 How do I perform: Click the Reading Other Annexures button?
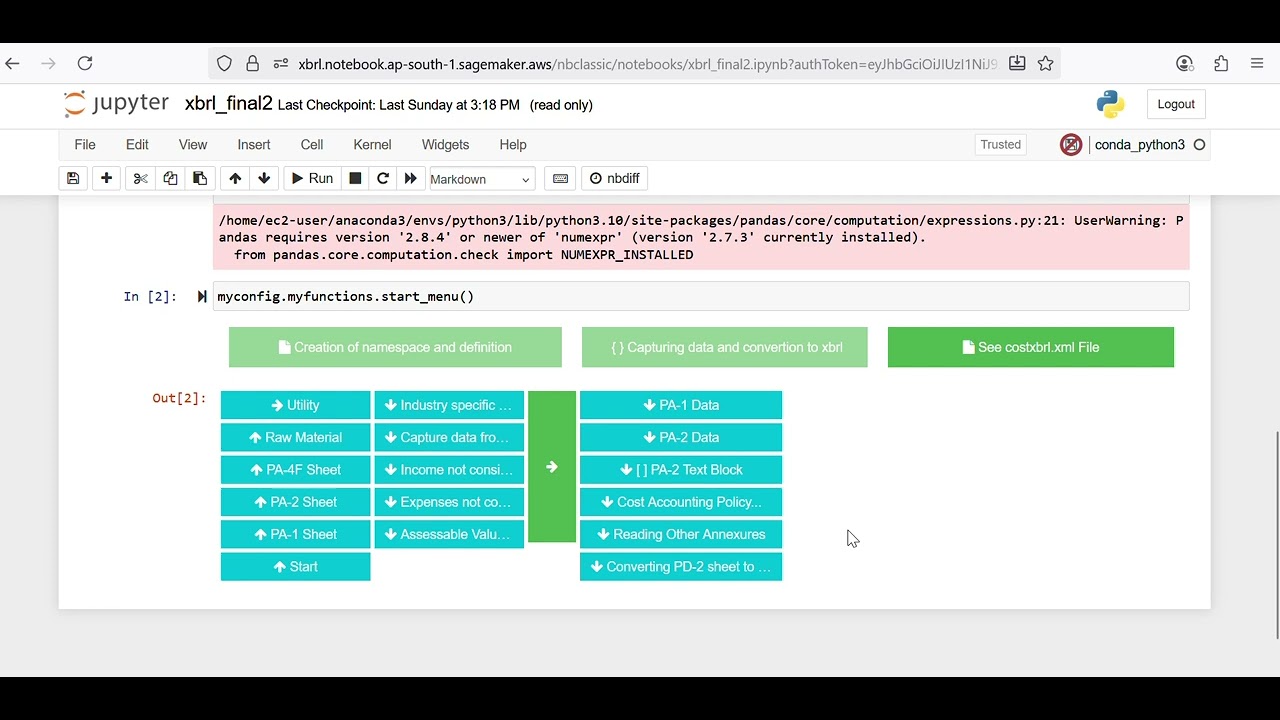(681, 534)
